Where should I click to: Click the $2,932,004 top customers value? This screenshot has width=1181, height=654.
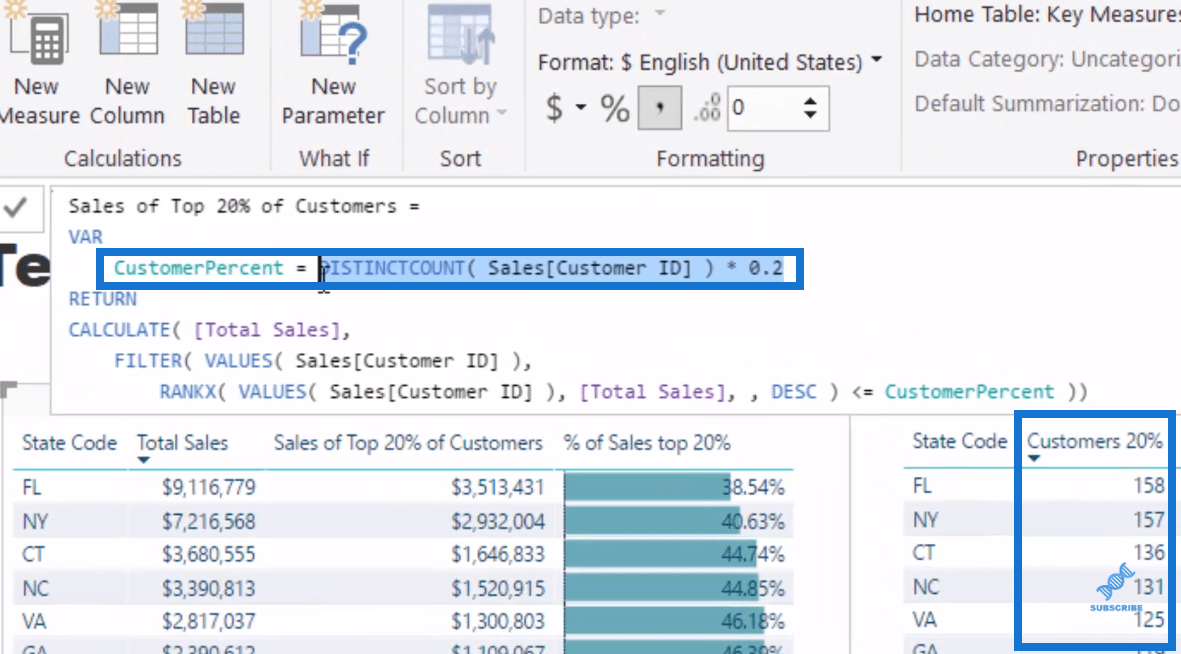coord(497,521)
